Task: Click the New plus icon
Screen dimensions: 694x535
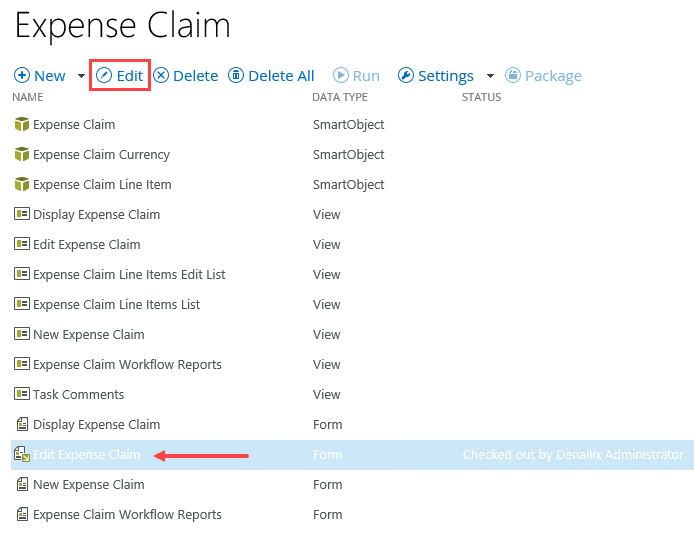Action: (x=22, y=76)
